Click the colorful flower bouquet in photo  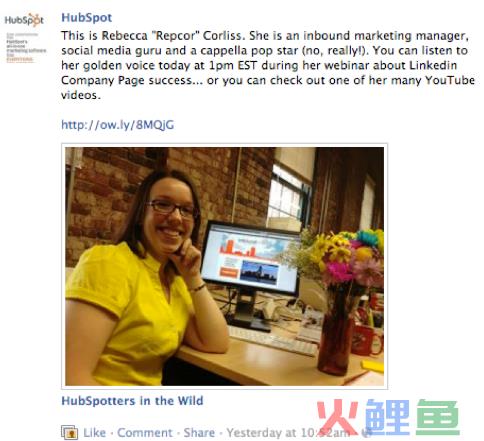coord(347,262)
